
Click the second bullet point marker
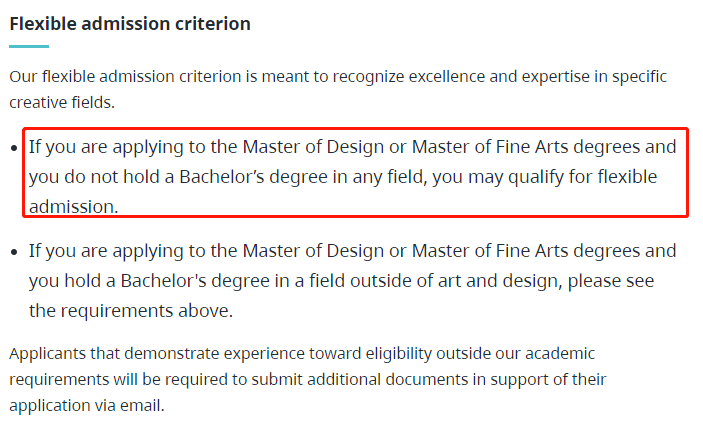click(x=14, y=252)
